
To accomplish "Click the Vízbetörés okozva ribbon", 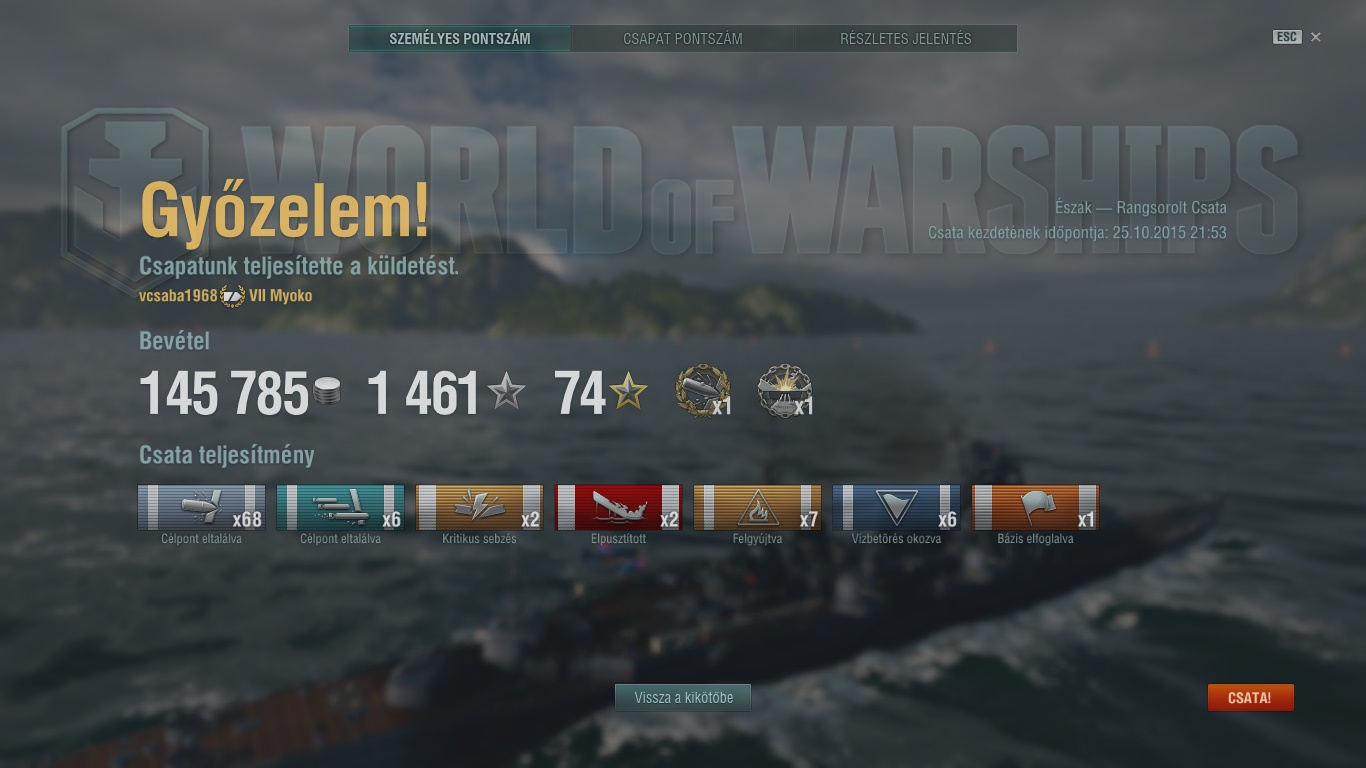I will point(896,507).
